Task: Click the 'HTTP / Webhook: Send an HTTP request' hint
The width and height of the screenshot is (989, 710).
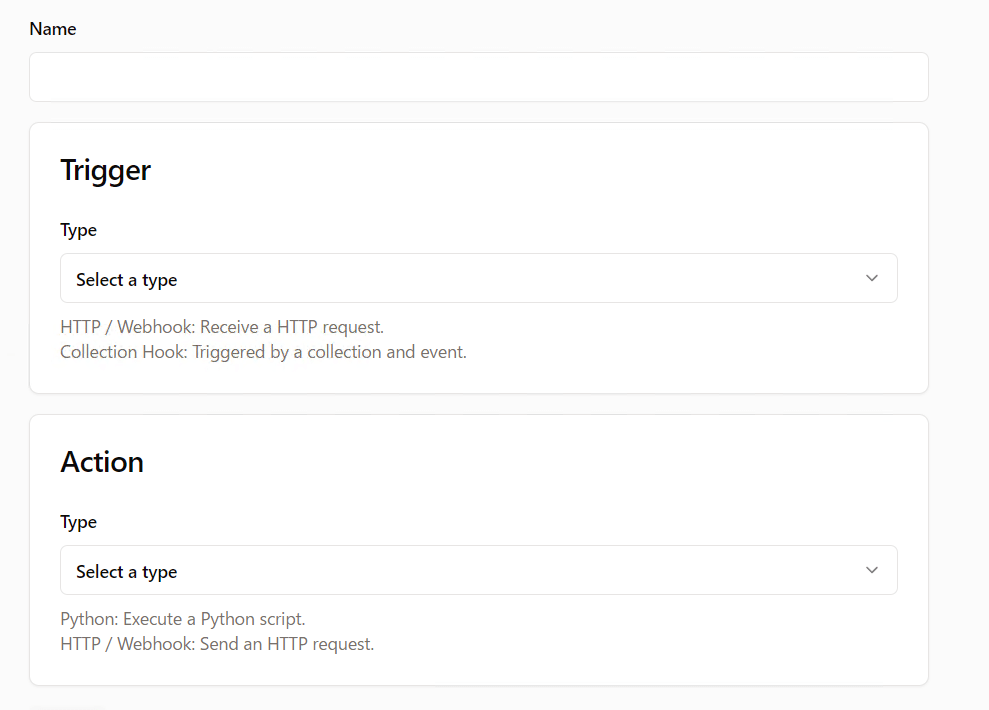Action: click(x=217, y=644)
